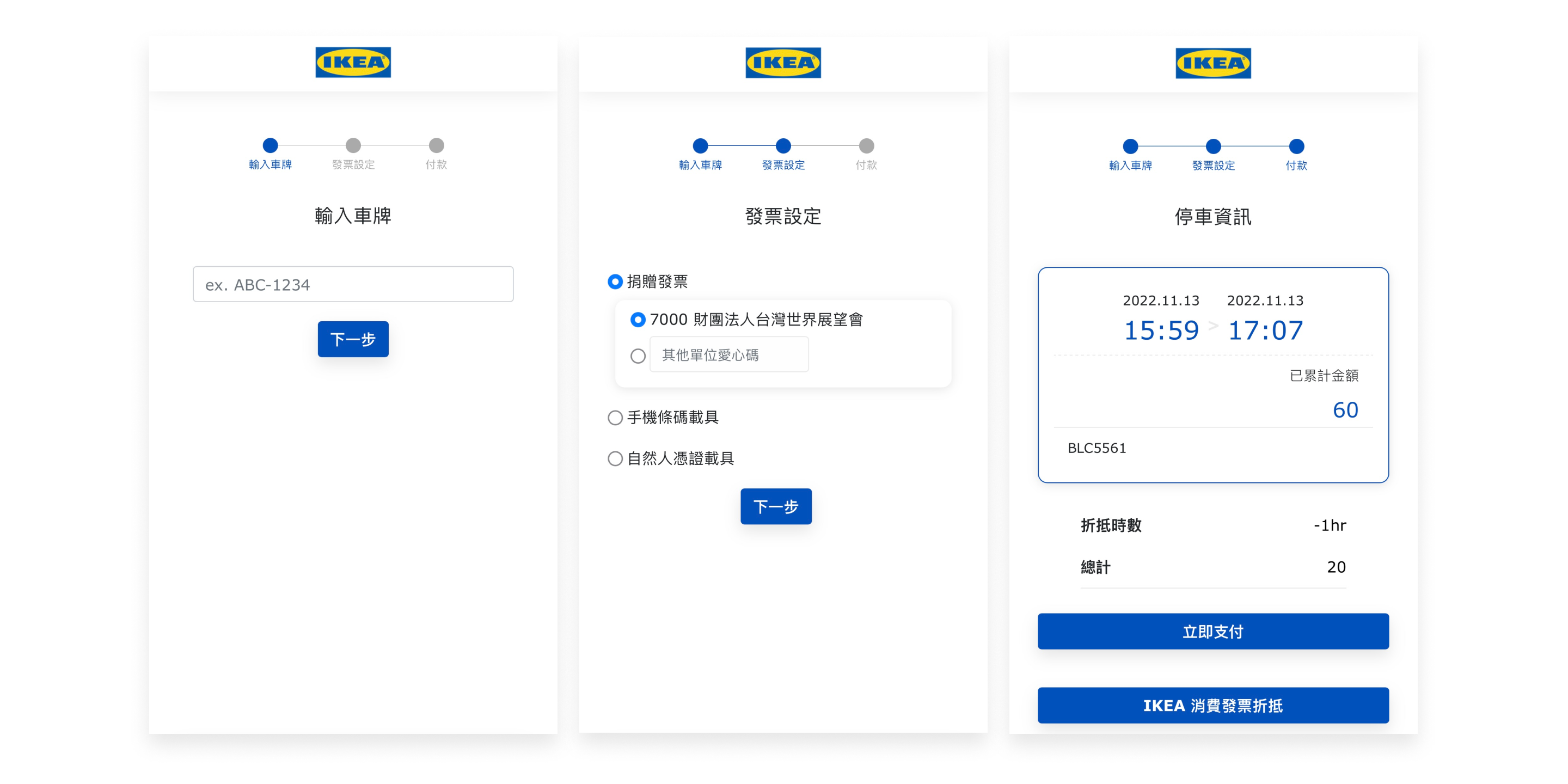Choose the 手機條碼載具 radio option
The image size is (1568, 784).
pyautogui.click(x=615, y=418)
